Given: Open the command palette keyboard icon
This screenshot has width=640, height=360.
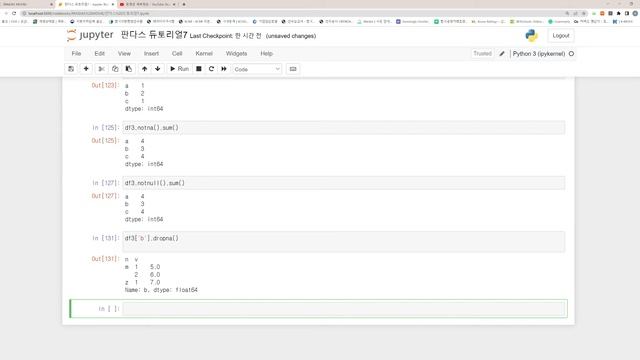Looking at the screenshot, I should (293, 69).
